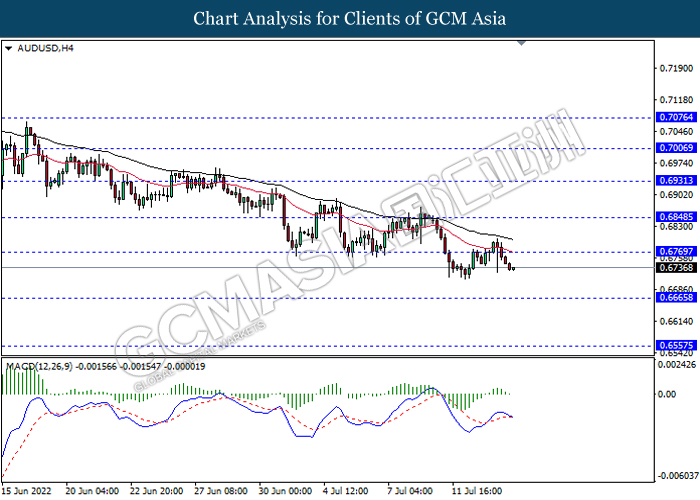This screenshot has height=500, width=700.
Task: Click the 20 Jun 04:00 time label
Action: pyautogui.click(x=92, y=491)
